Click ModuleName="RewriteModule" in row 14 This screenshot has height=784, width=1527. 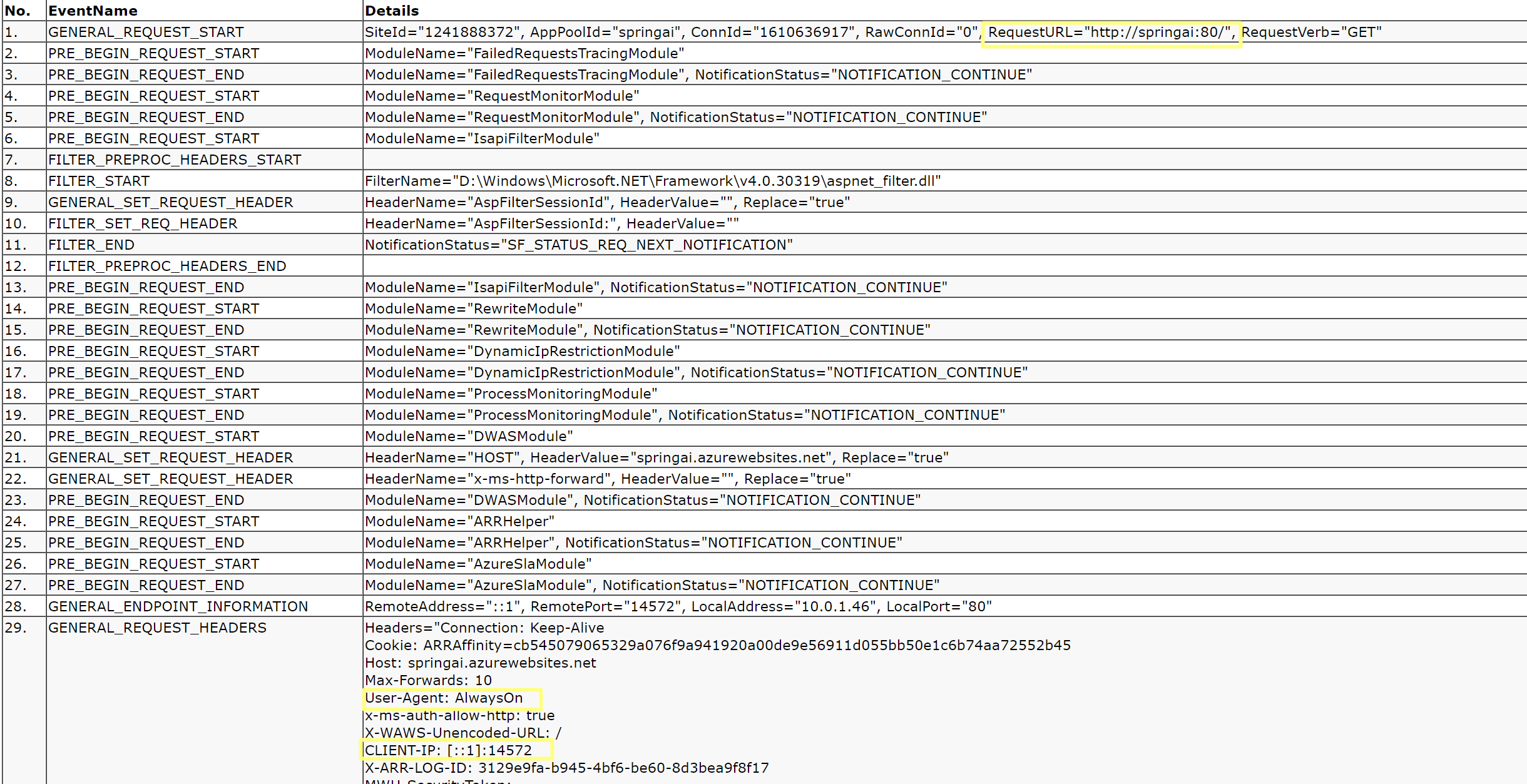pyautogui.click(x=474, y=308)
